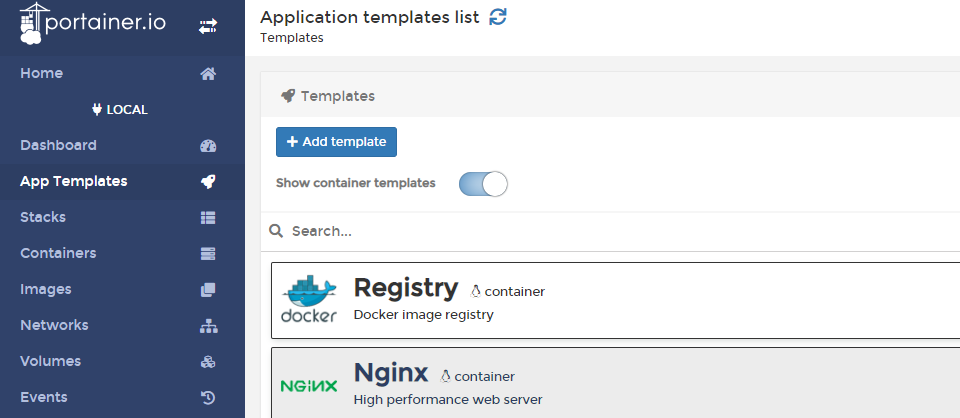Click the App Templates rocket icon
Screen dimensions: 960x418
[208, 182]
